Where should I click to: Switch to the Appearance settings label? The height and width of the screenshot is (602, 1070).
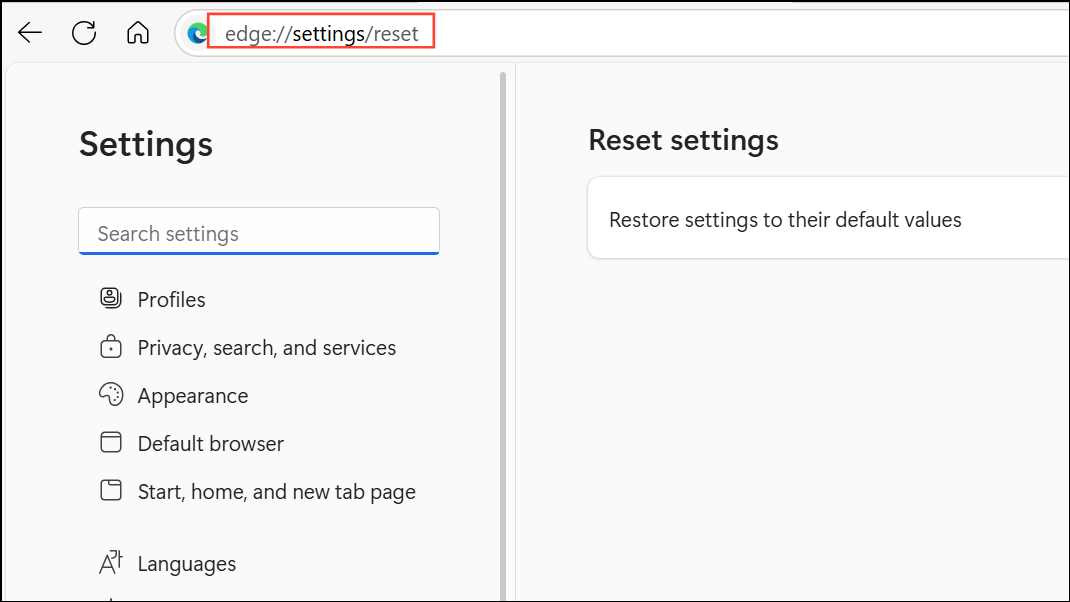pyautogui.click(x=192, y=396)
